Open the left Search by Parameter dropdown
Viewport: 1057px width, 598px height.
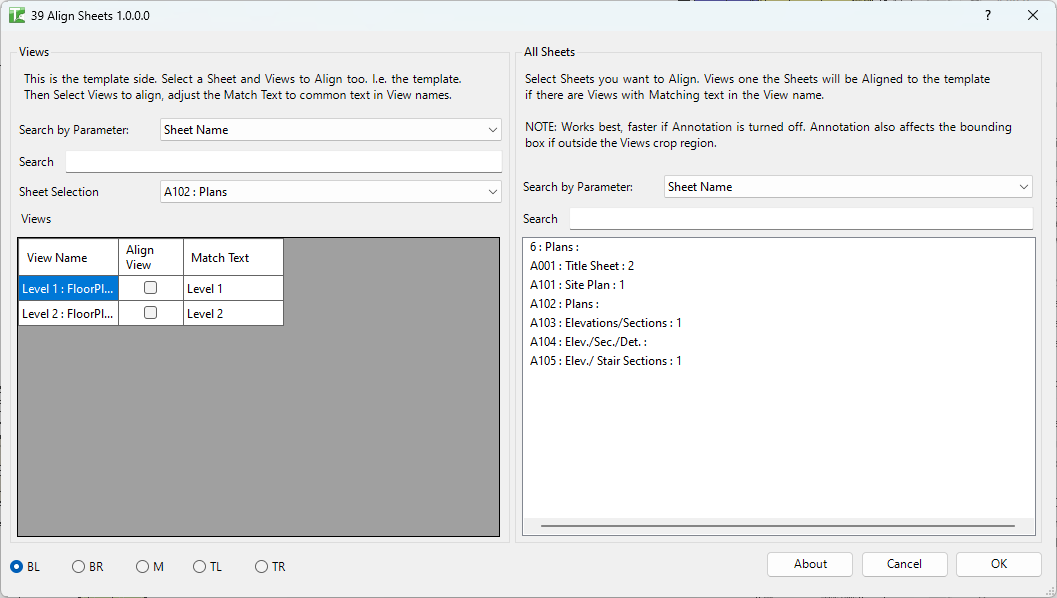pos(330,130)
